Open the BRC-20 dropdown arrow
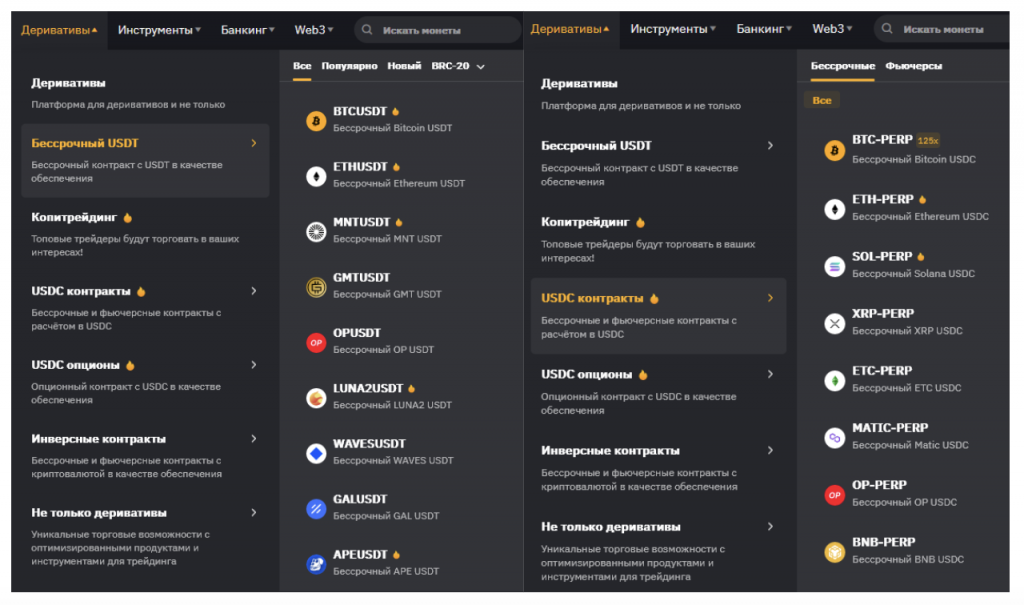 pos(481,67)
